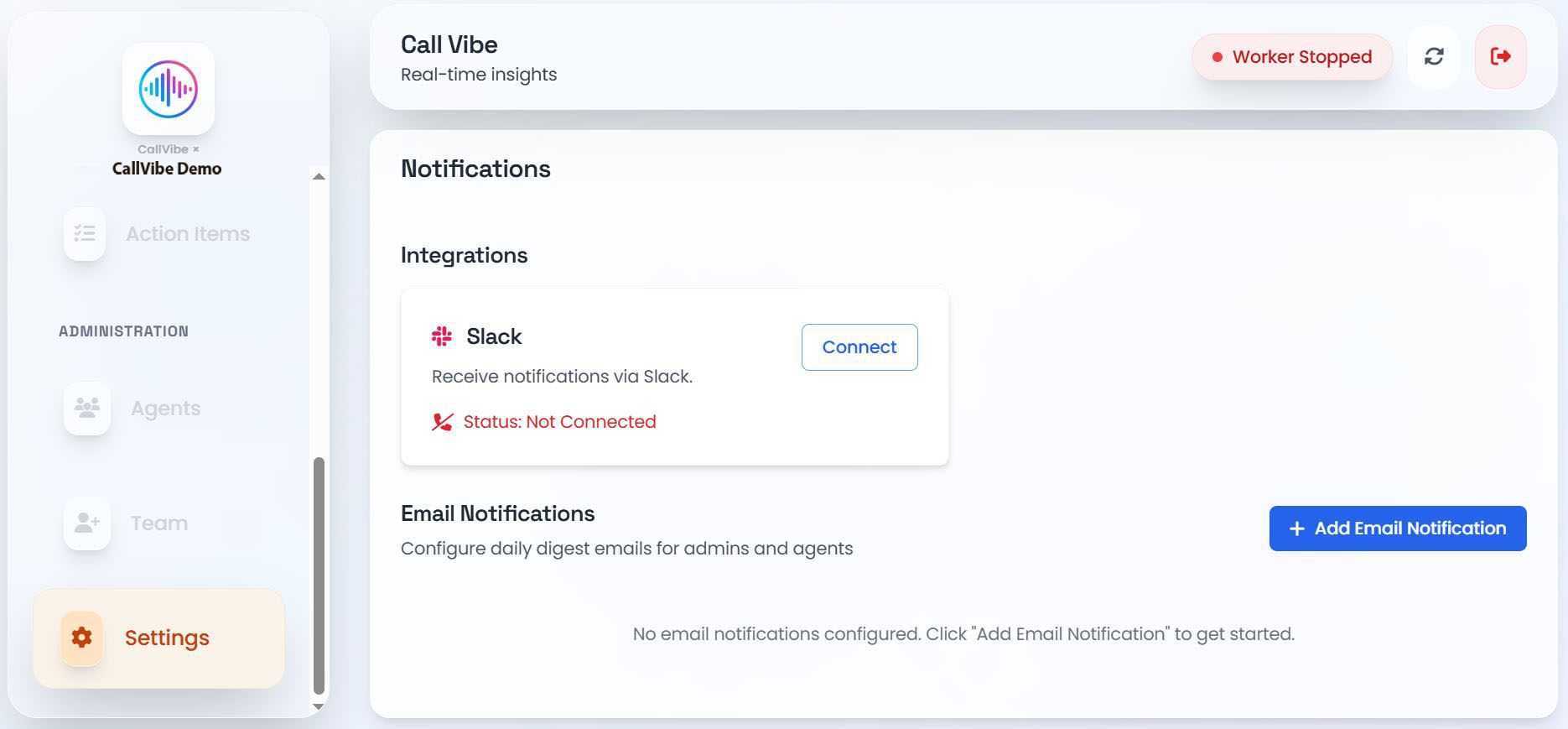Click the Action Items checklist icon
Screen dimensions: 1568x729
[x=85, y=233]
